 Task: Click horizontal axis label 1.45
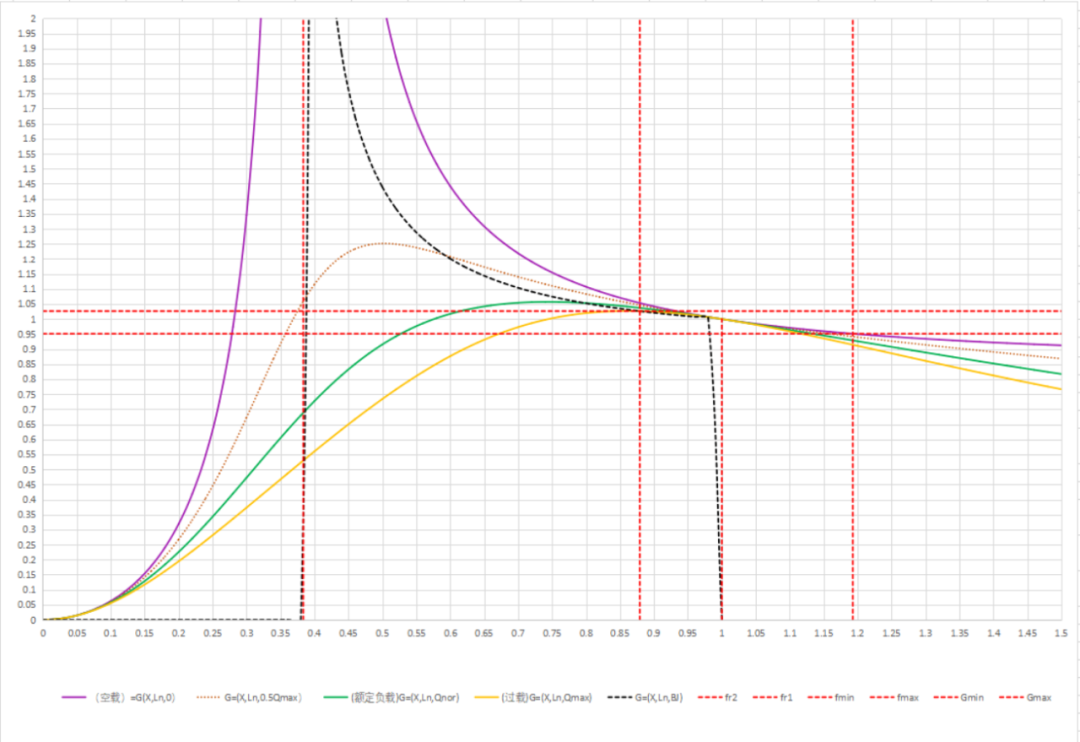(x=1027, y=633)
